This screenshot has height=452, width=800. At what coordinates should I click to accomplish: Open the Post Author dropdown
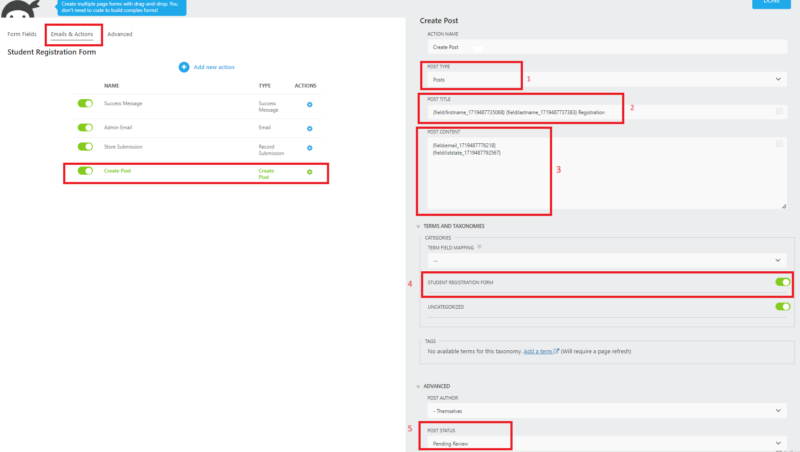607,410
